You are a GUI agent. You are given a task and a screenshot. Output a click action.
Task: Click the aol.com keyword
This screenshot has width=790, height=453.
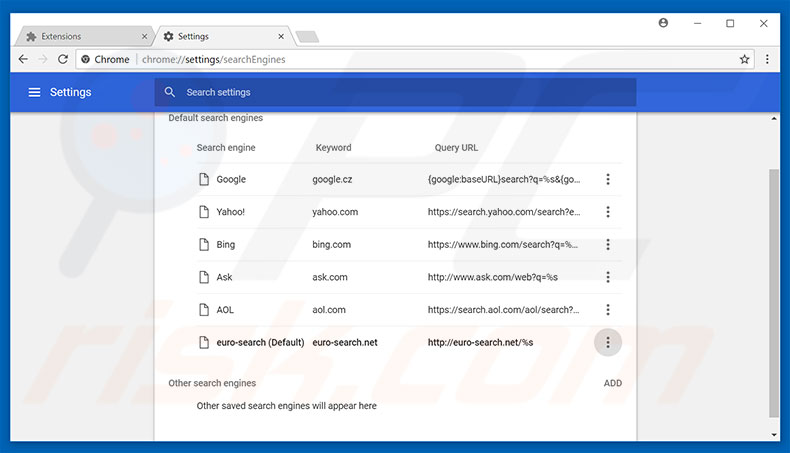click(x=329, y=309)
